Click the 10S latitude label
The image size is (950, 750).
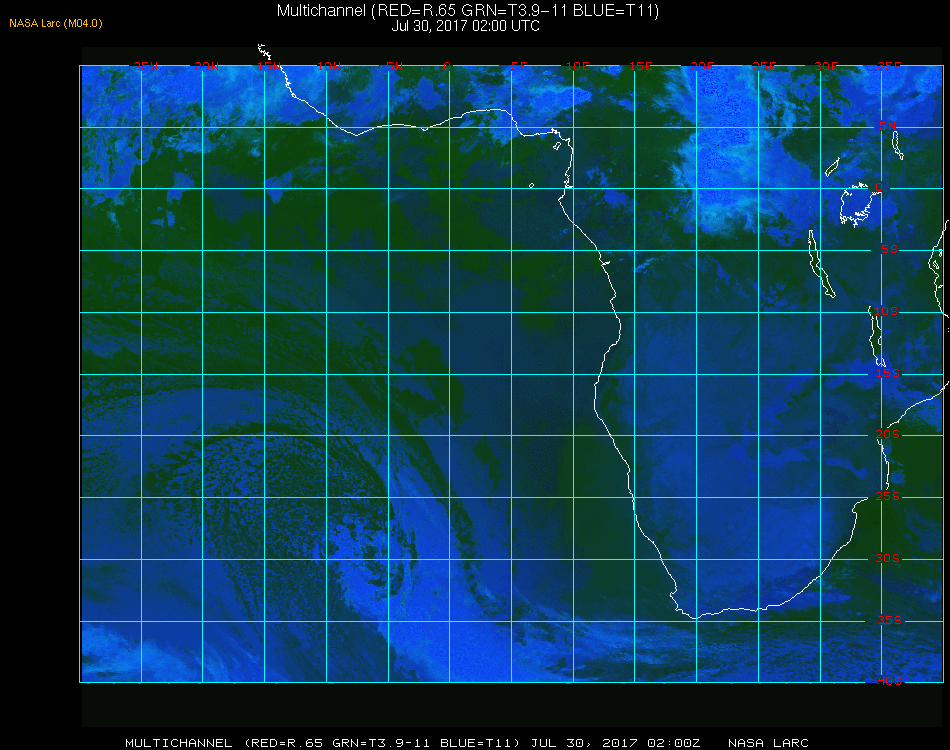click(886, 311)
